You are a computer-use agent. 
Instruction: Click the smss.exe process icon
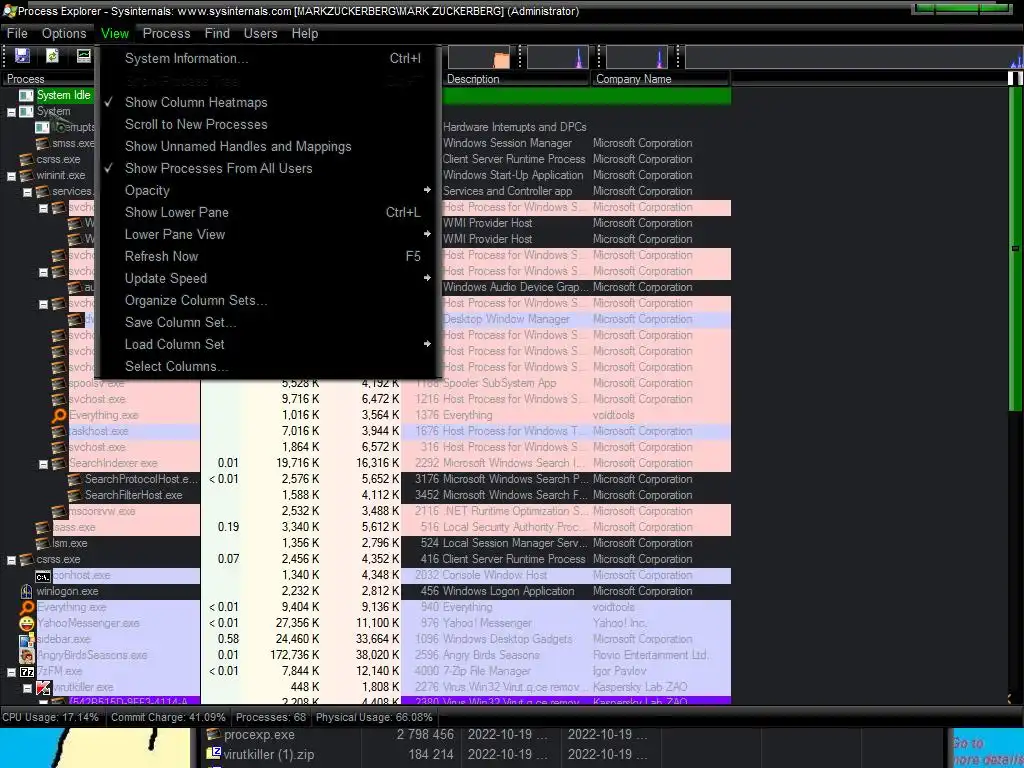(42, 143)
